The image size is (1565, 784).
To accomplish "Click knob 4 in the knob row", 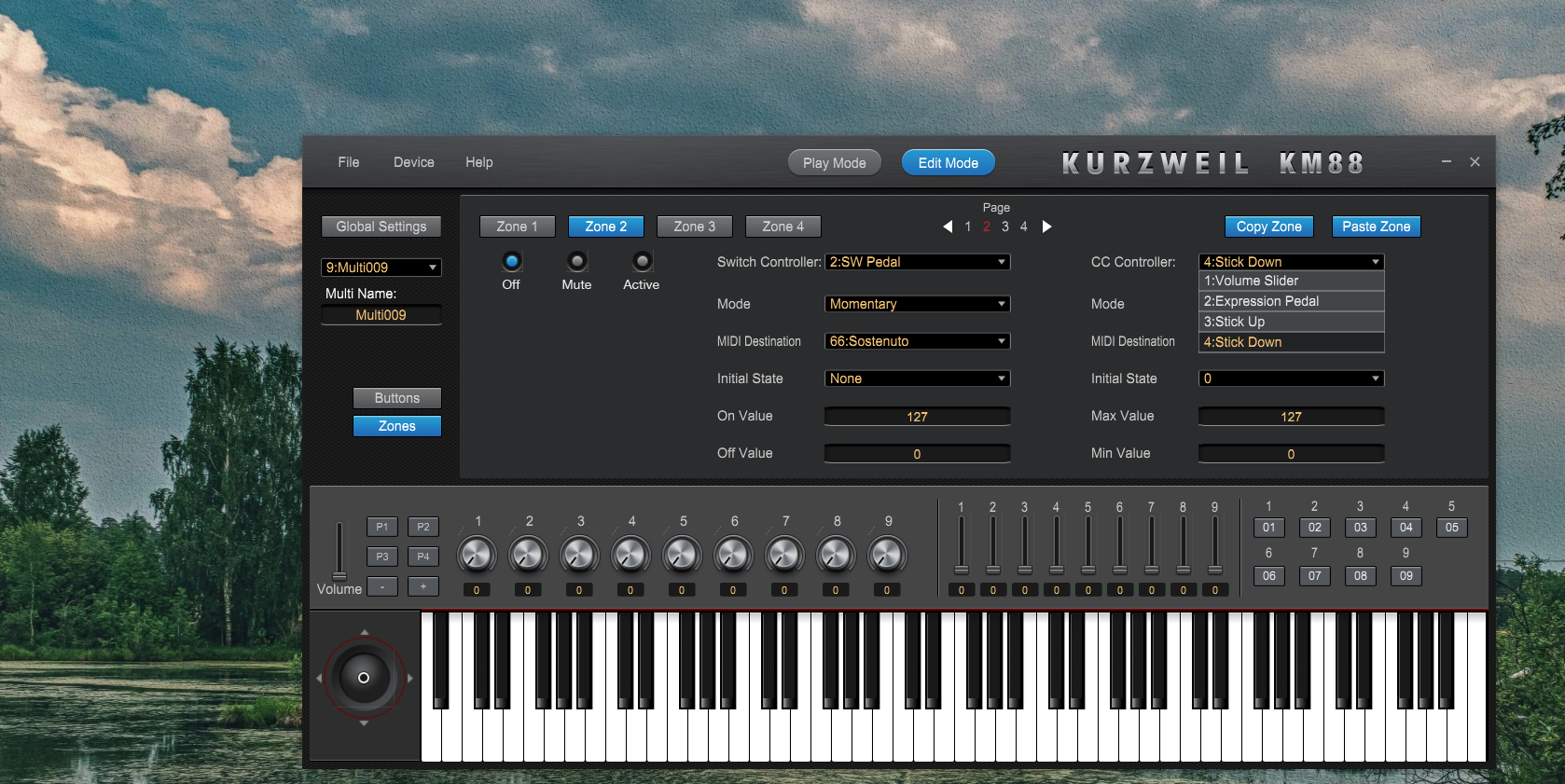I will point(630,555).
